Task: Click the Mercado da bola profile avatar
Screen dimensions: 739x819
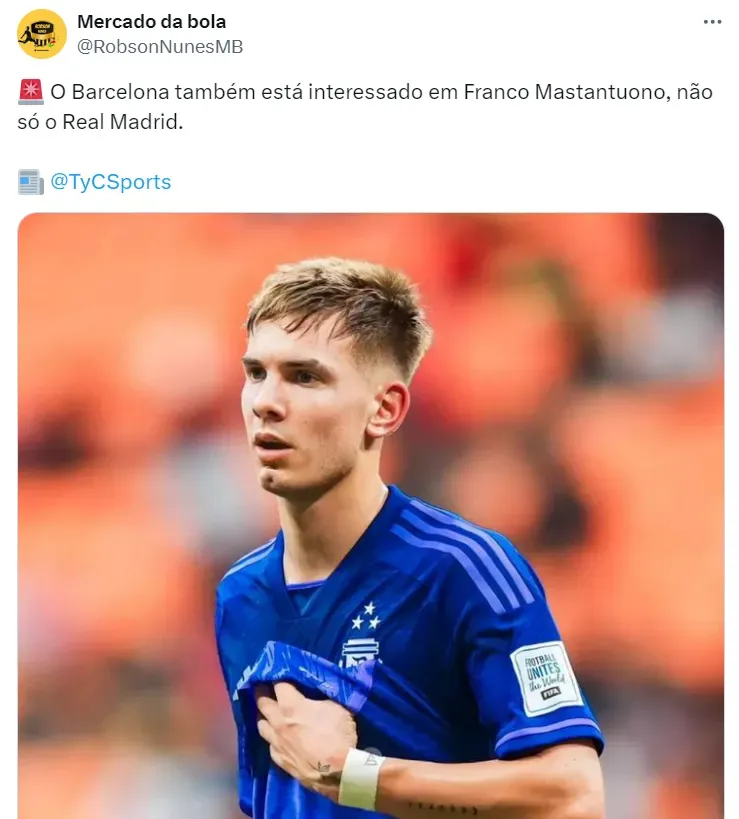Action: 42,34
